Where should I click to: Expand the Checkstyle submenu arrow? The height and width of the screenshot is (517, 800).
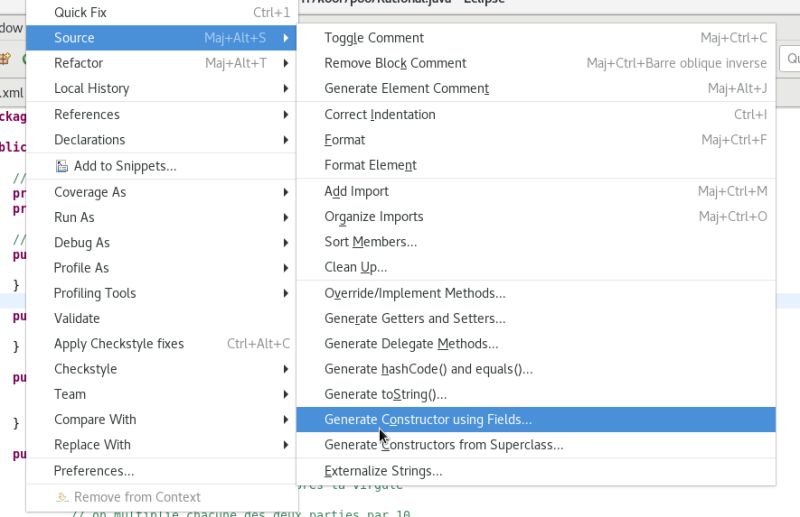pos(286,369)
